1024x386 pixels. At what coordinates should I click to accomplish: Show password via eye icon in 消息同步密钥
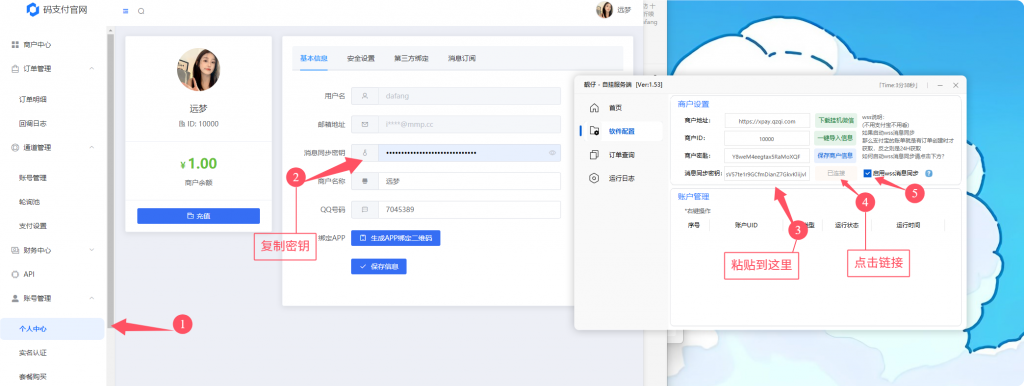click(x=552, y=153)
